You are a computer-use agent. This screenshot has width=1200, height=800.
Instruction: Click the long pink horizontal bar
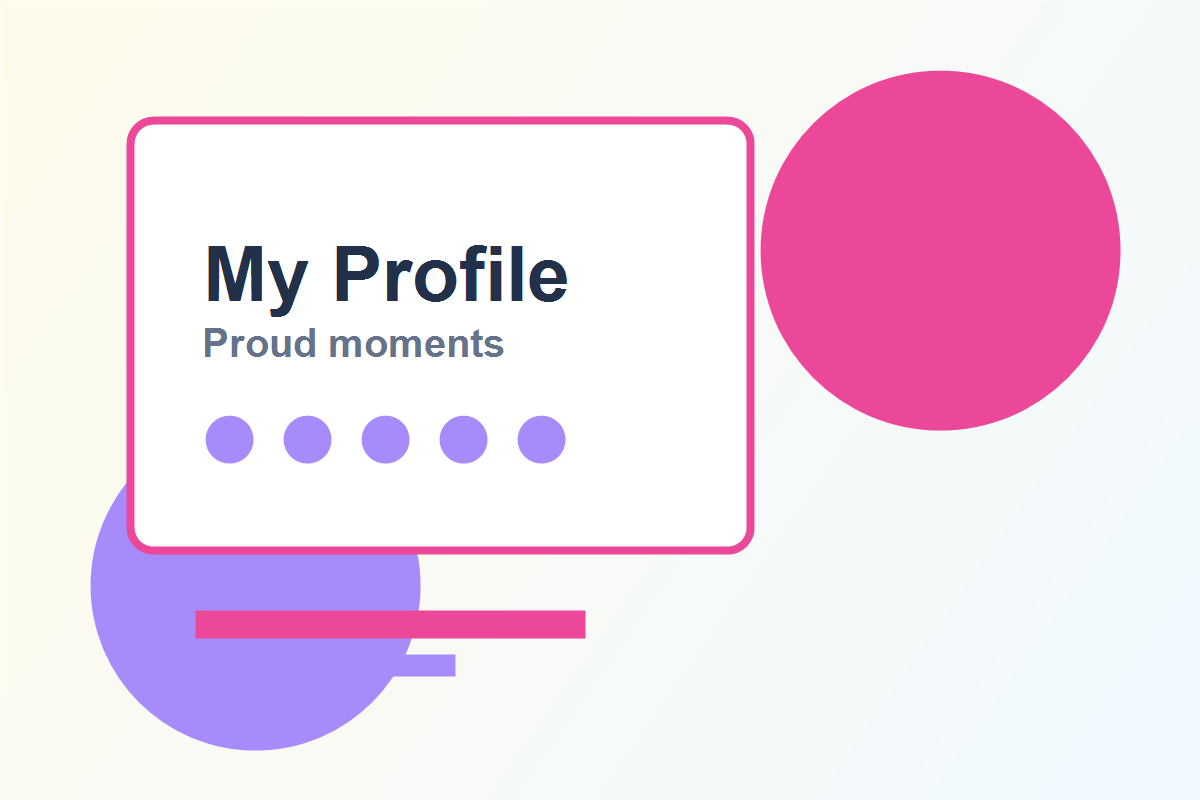(x=390, y=624)
